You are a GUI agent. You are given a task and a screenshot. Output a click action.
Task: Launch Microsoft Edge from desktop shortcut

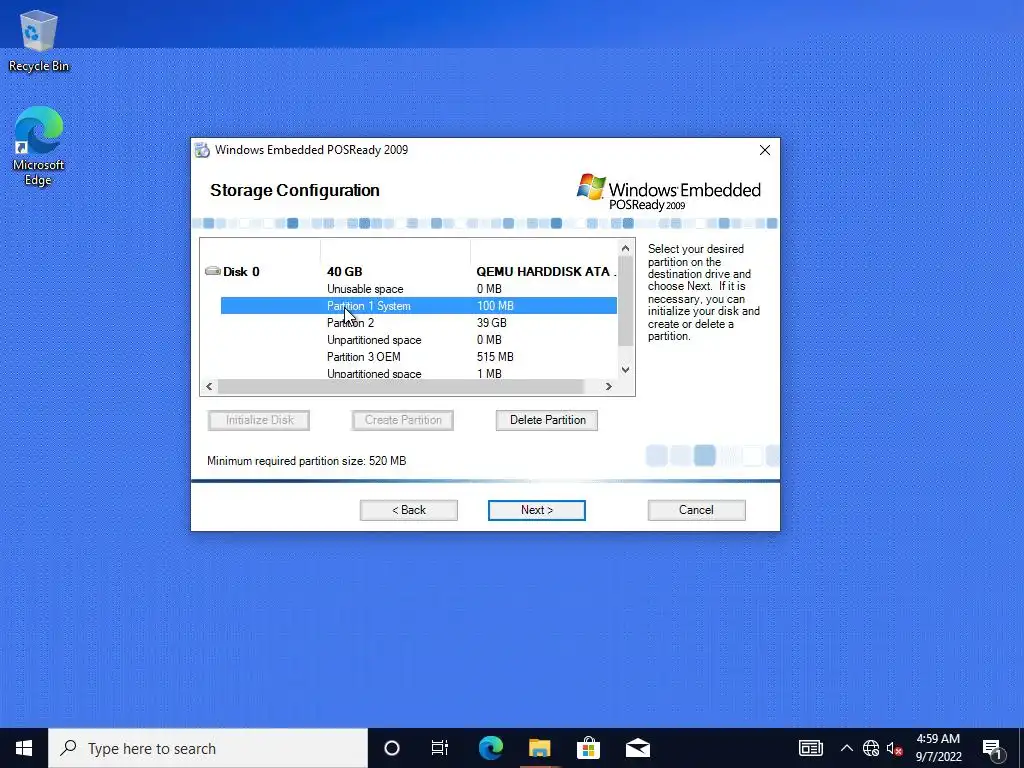(x=39, y=146)
